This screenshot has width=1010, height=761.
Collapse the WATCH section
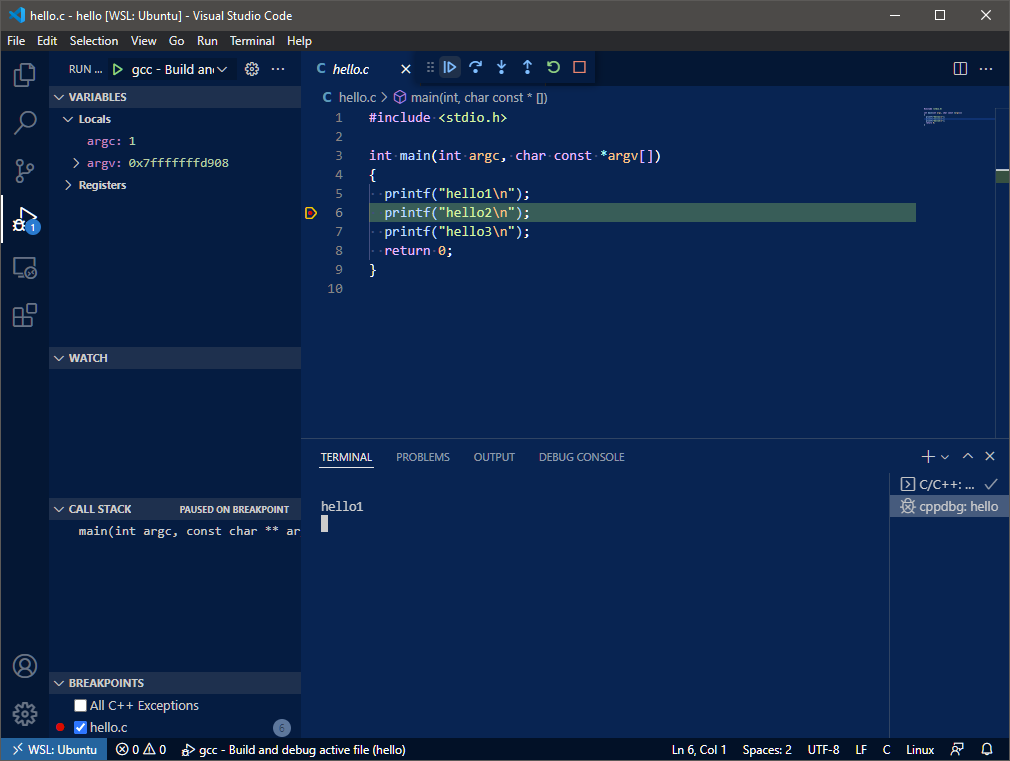point(175,358)
